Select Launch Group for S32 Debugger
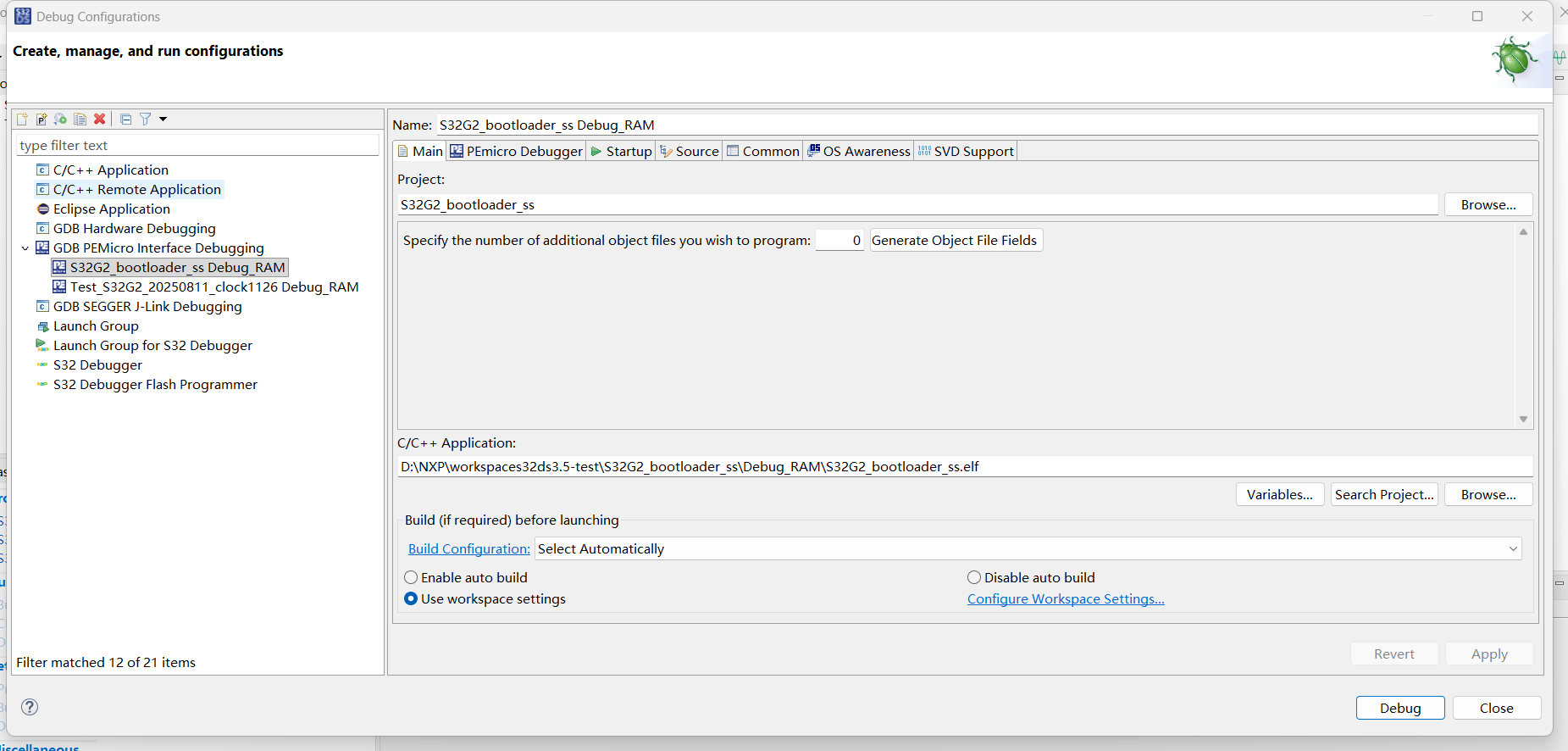Image resolution: width=1568 pixels, height=751 pixels. [x=152, y=346]
